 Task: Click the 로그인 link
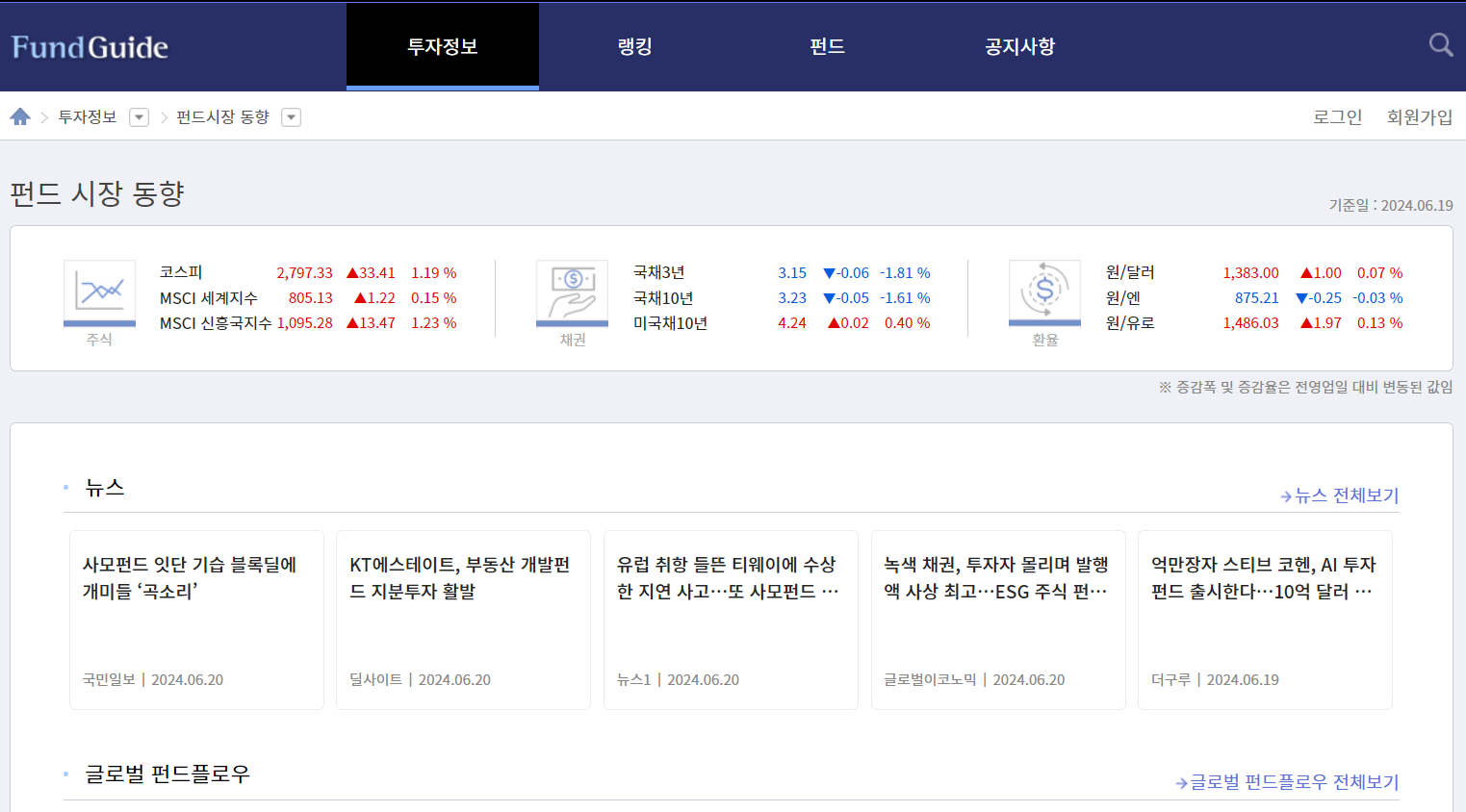(1337, 115)
